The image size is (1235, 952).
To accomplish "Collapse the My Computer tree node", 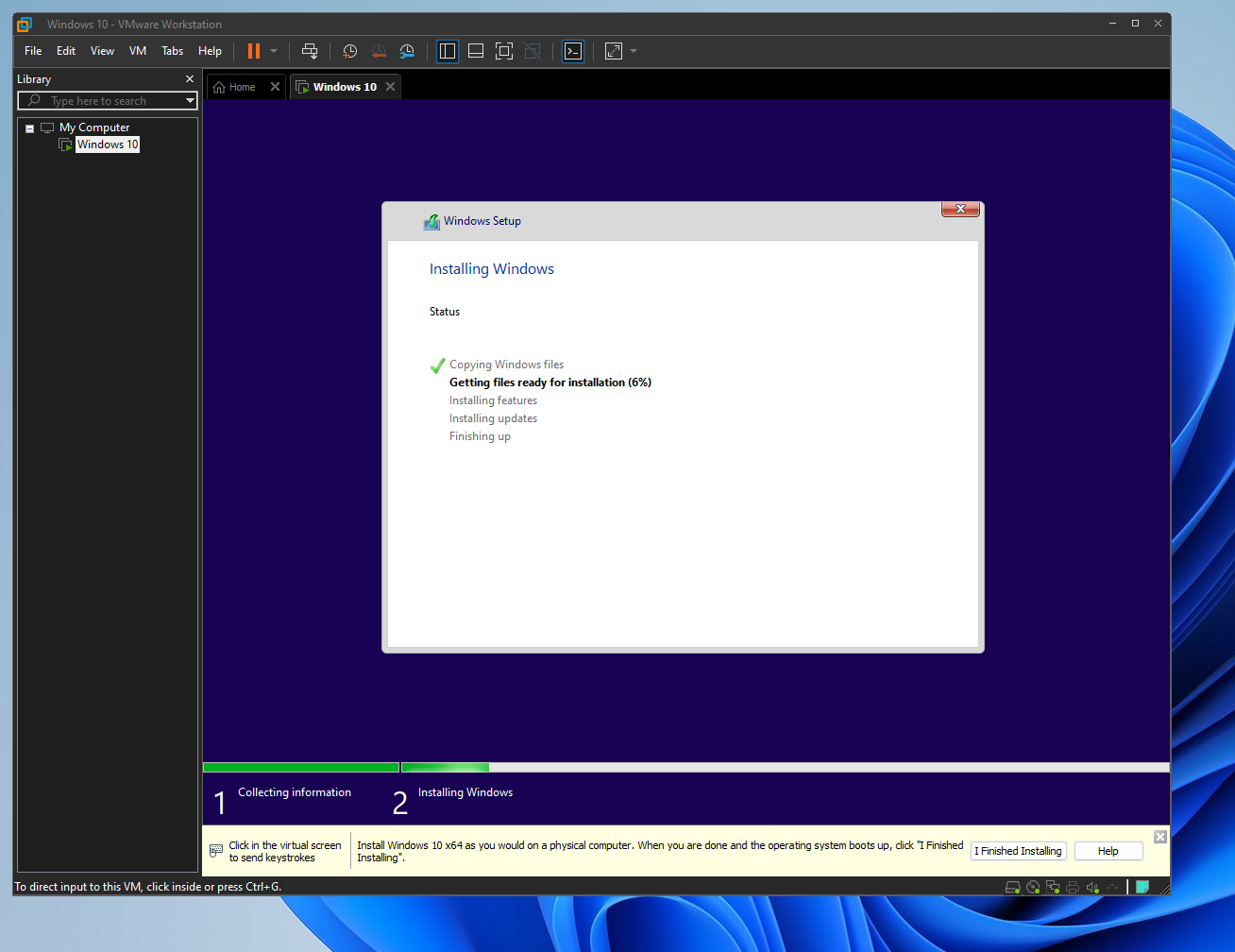I will click(x=29, y=128).
